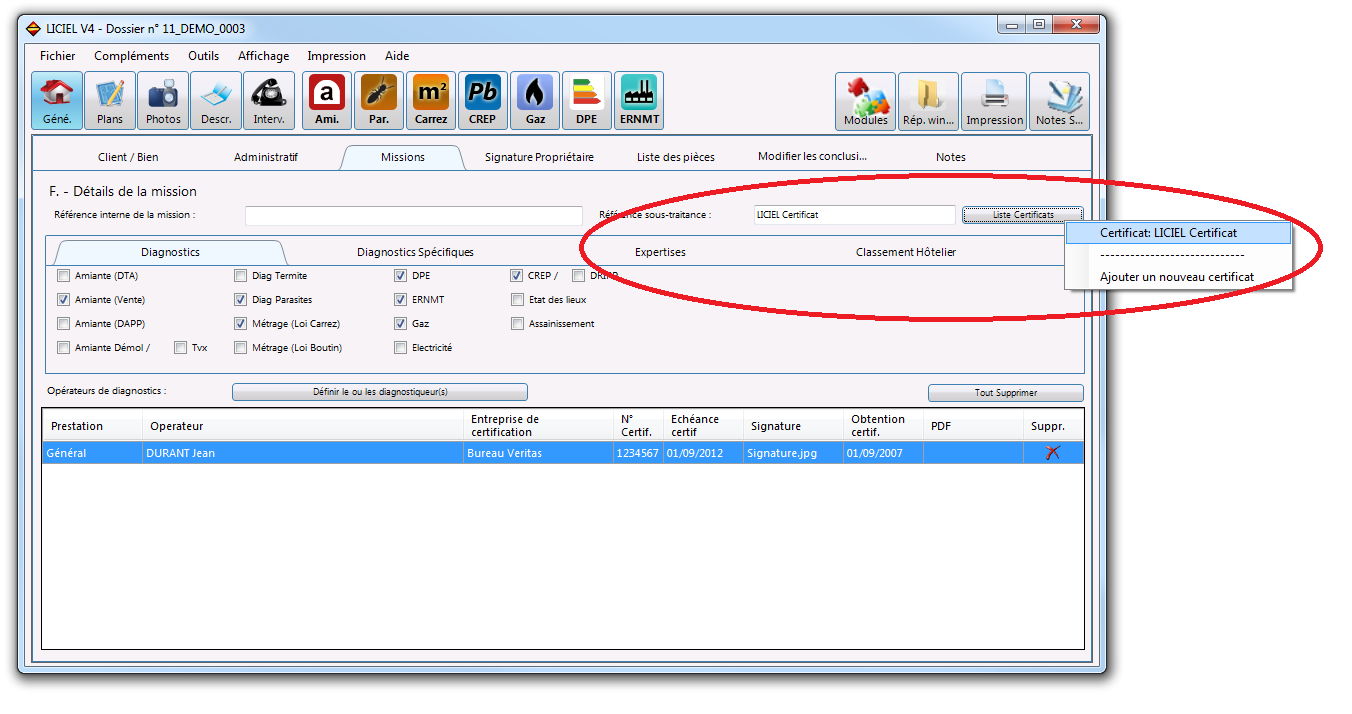Uncheck the Diag Parasites checkbox
The height and width of the screenshot is (714, 1352).
240,300
